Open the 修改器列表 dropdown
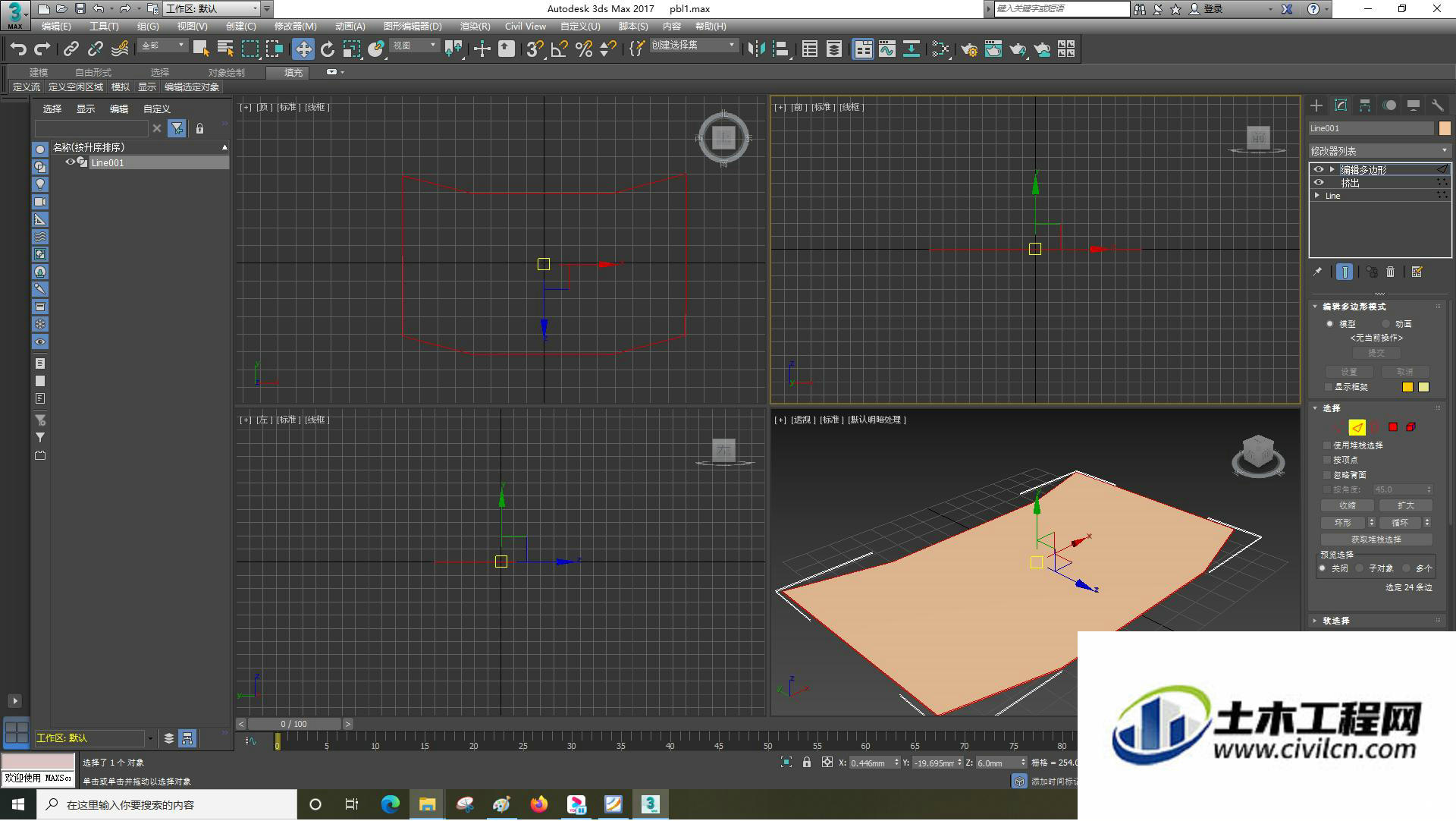 click(1379, 151)
